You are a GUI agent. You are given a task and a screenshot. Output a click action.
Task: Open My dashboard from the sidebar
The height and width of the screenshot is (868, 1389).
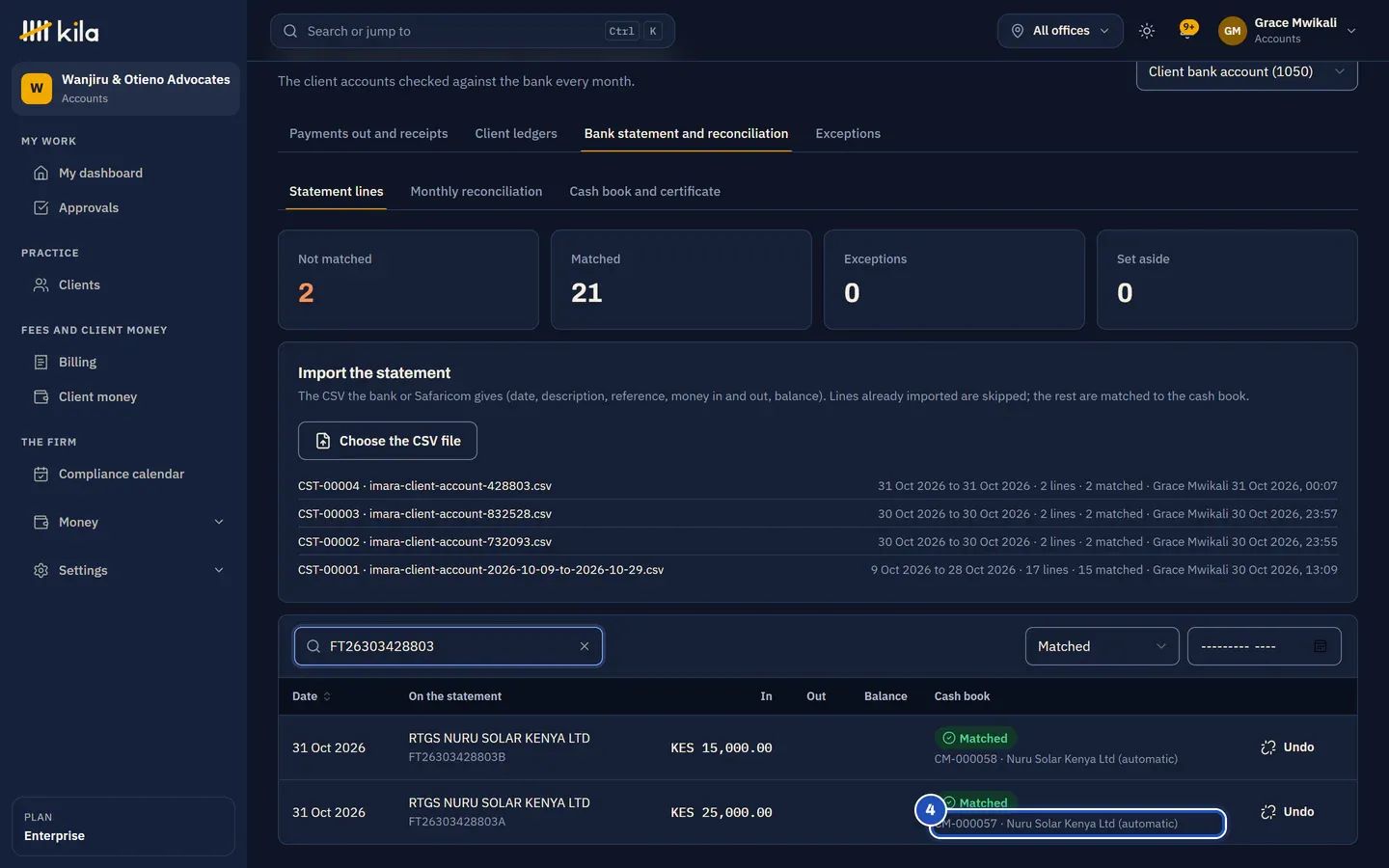coord(123,173)
